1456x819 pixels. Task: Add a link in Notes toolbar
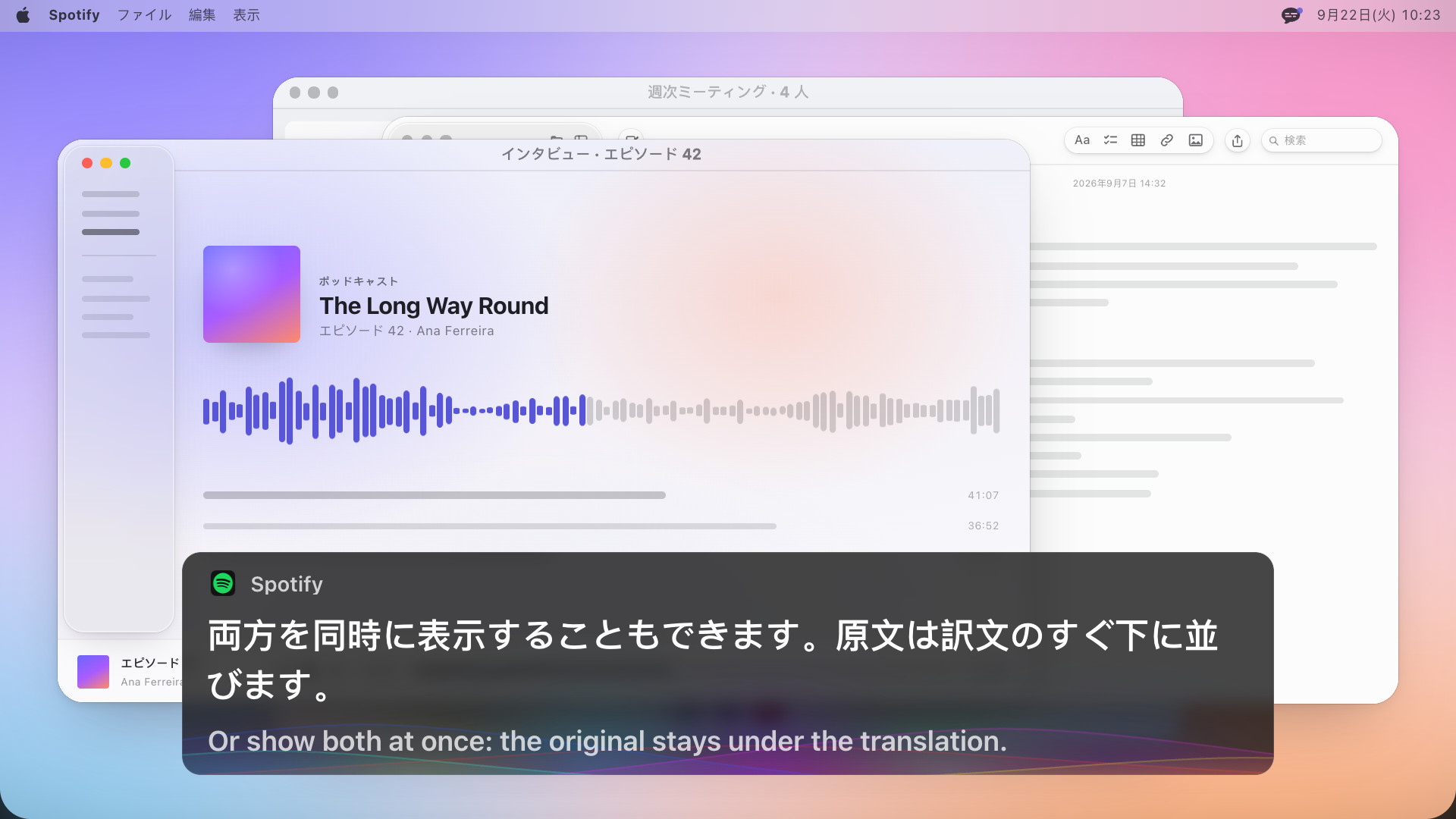(1167, 140)
